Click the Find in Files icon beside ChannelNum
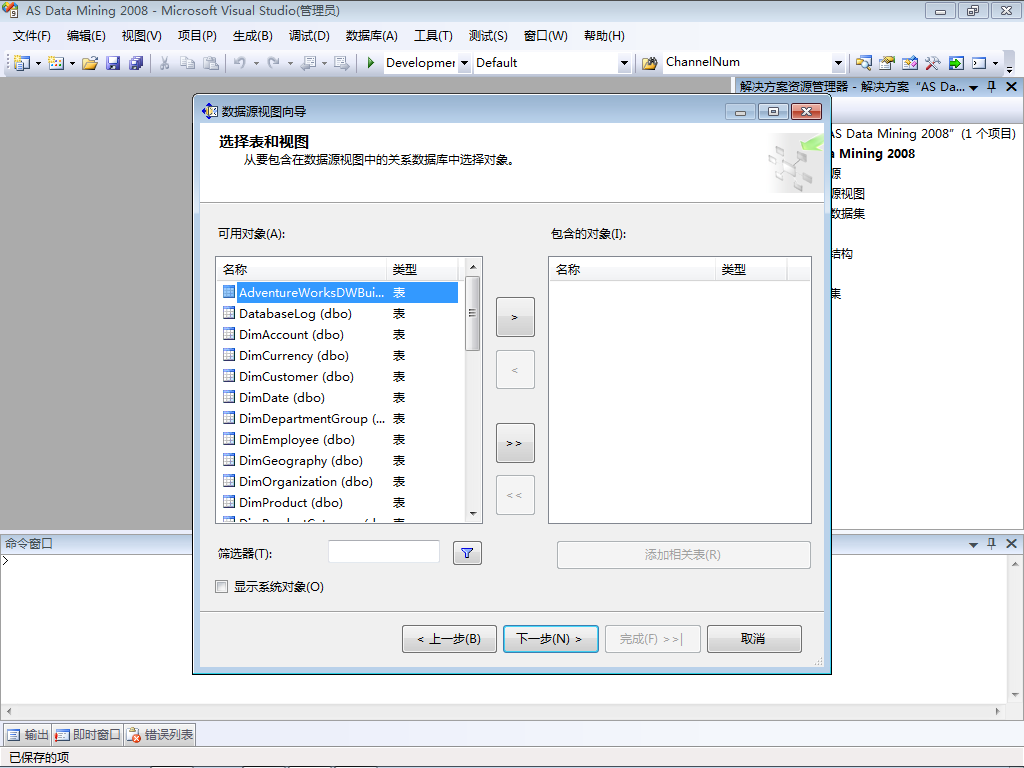Image resolution: width=1024 pixels, height=768 pixels. (649, 63)
